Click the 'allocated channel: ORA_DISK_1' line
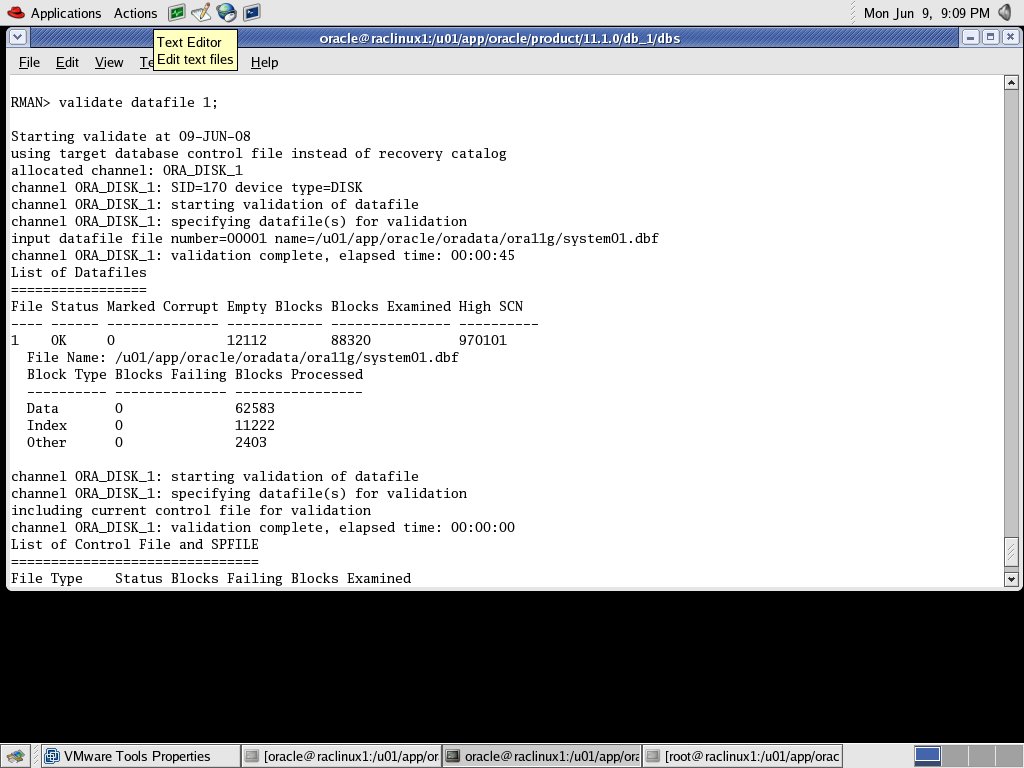The height and width of the screenshot is (768, 1024). click(x=127, y=170)
